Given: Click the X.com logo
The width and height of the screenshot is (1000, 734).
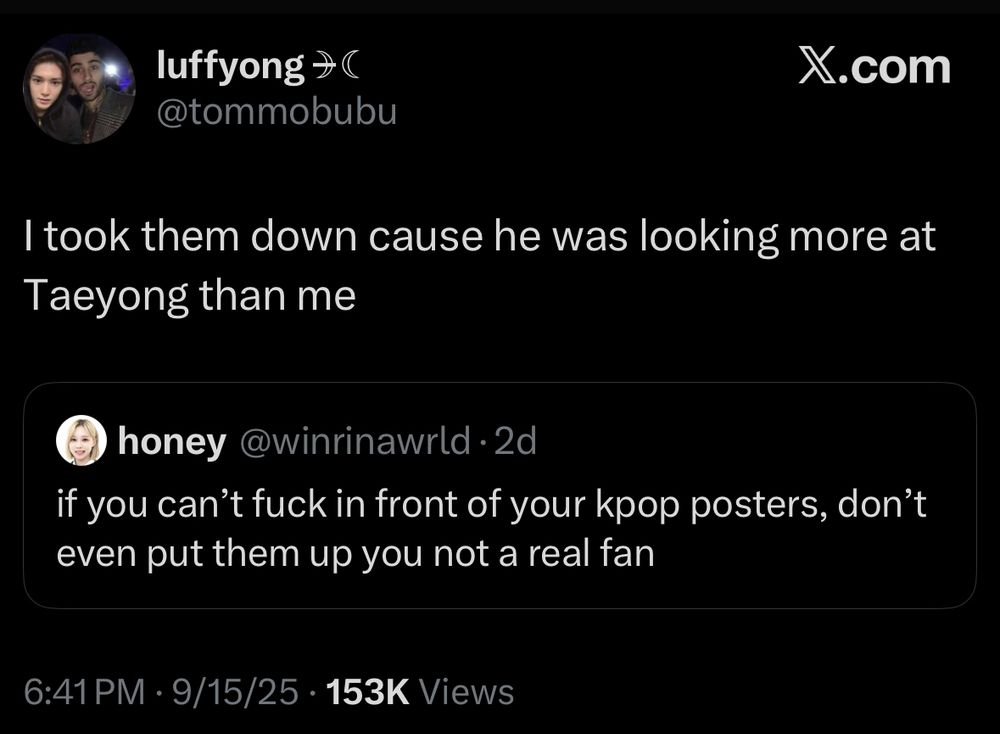Looking at the screenshot, I should 873,67.
